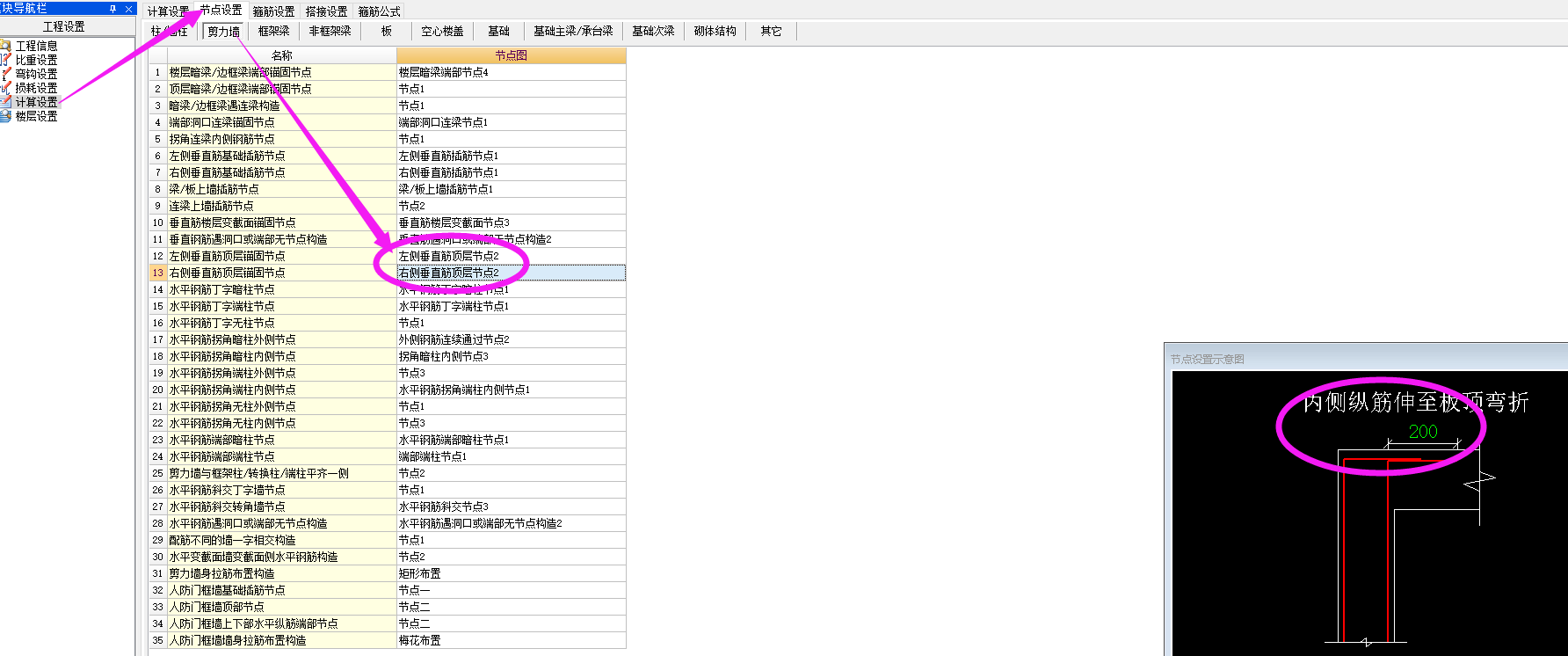The image size is (1568, 656).
Task: Click row number 20 header
Action: pos(157,390)
